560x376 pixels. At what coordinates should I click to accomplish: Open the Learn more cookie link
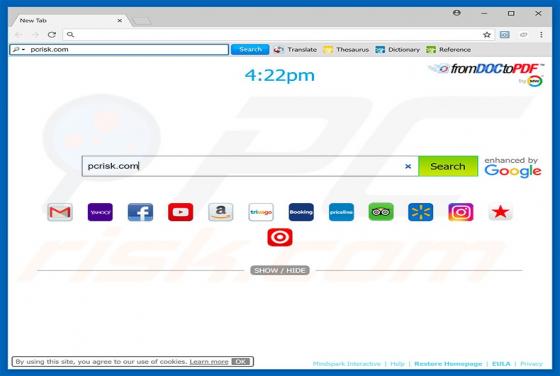[209, 362]
